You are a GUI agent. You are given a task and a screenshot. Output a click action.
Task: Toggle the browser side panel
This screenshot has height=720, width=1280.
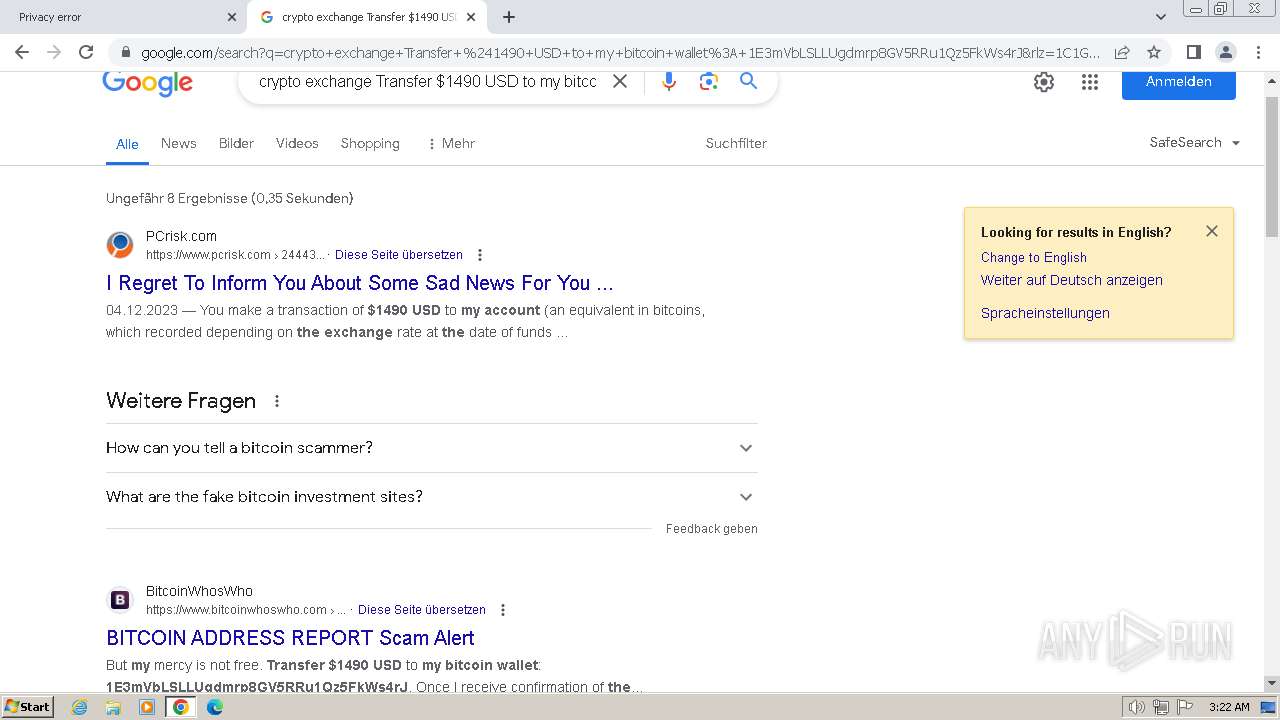pos(1193,52)
